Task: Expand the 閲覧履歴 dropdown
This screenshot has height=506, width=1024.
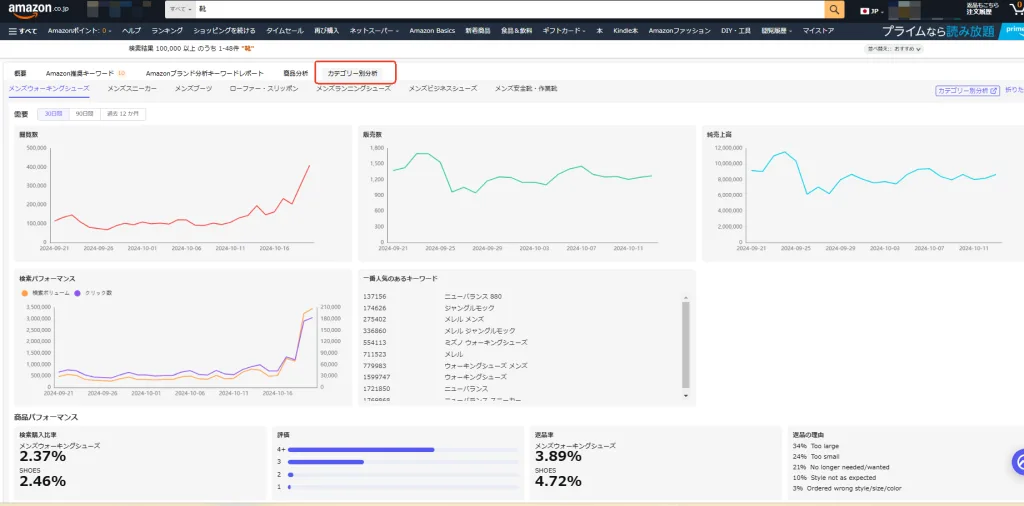Action: click(x=776, y=31)
